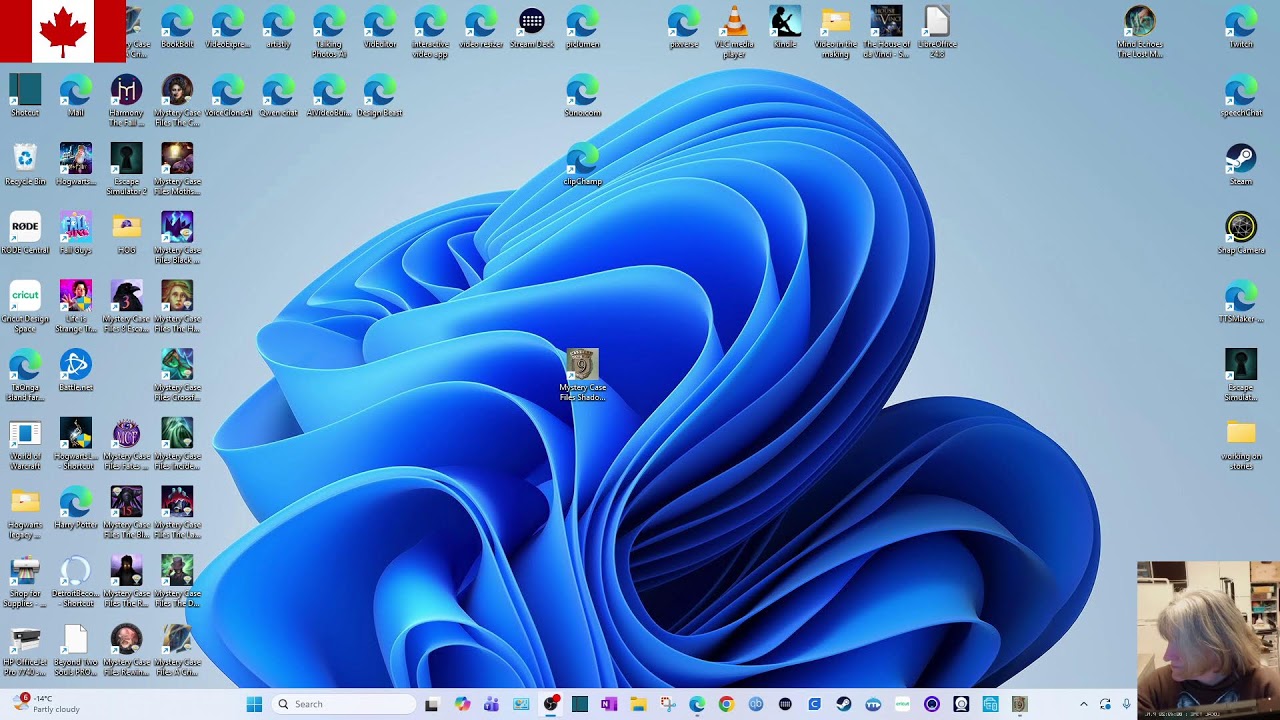Viewport: 1280px width, 720px height.
Task: Launch Steam from the desktop shortcut
Action: (1241, 165)
